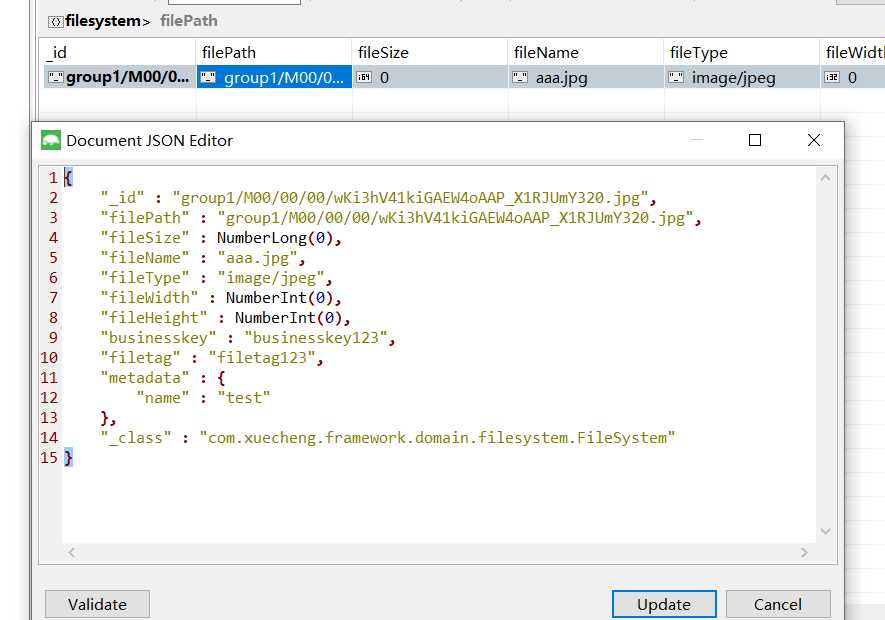Click the "_class" value com.xuecheng.framework...FileSystem
This screenshot has width=885, height=620.
click(x=437, y=438)
